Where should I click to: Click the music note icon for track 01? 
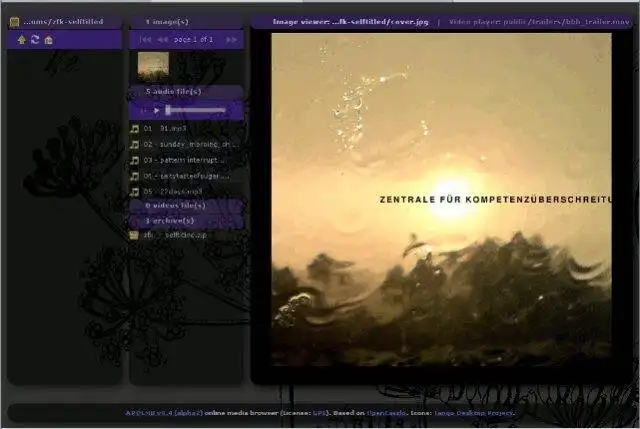pos(134,129)
